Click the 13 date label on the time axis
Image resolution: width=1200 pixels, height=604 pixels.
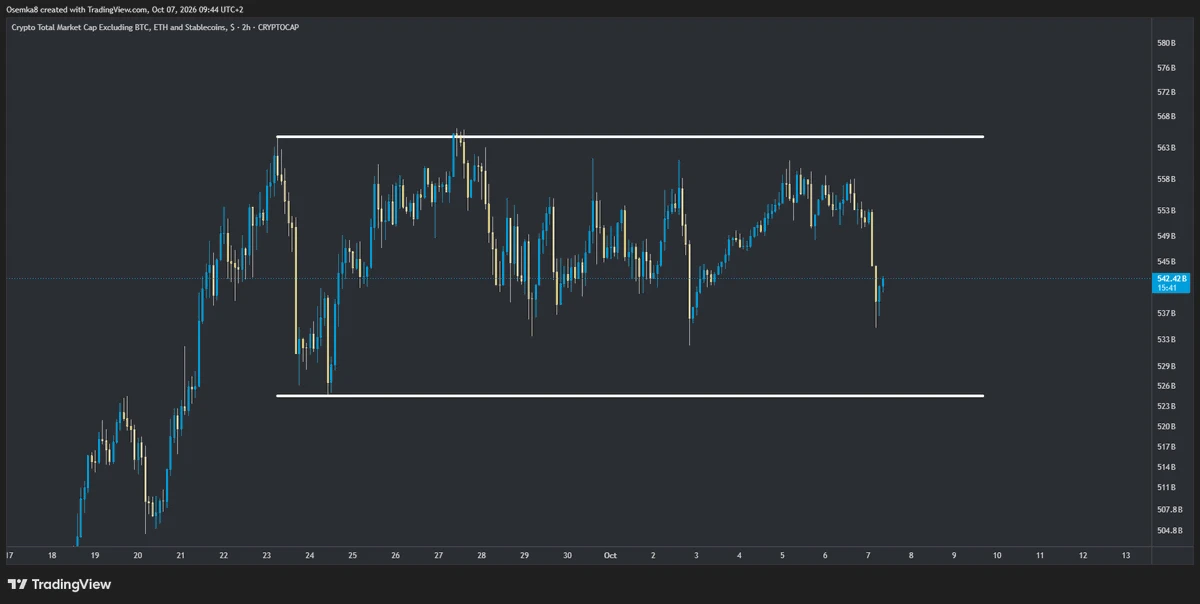tap(1126, 555)
